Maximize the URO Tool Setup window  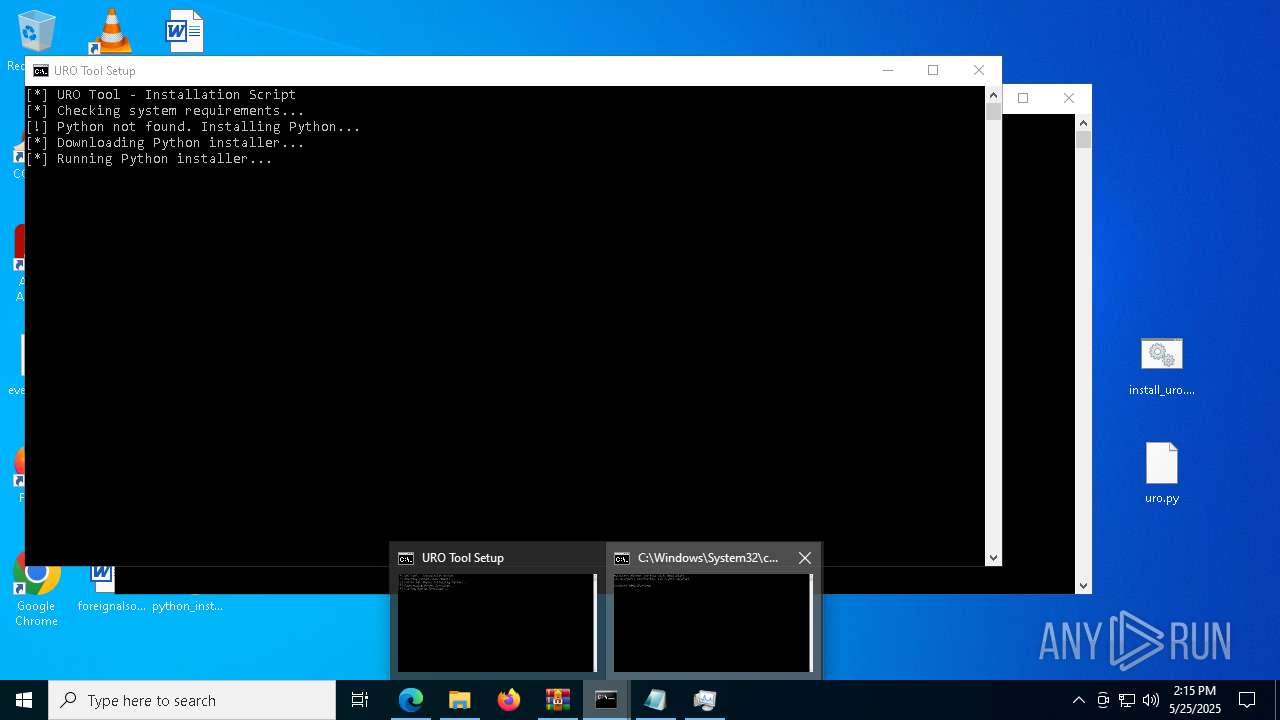click(x=933, y=70)
